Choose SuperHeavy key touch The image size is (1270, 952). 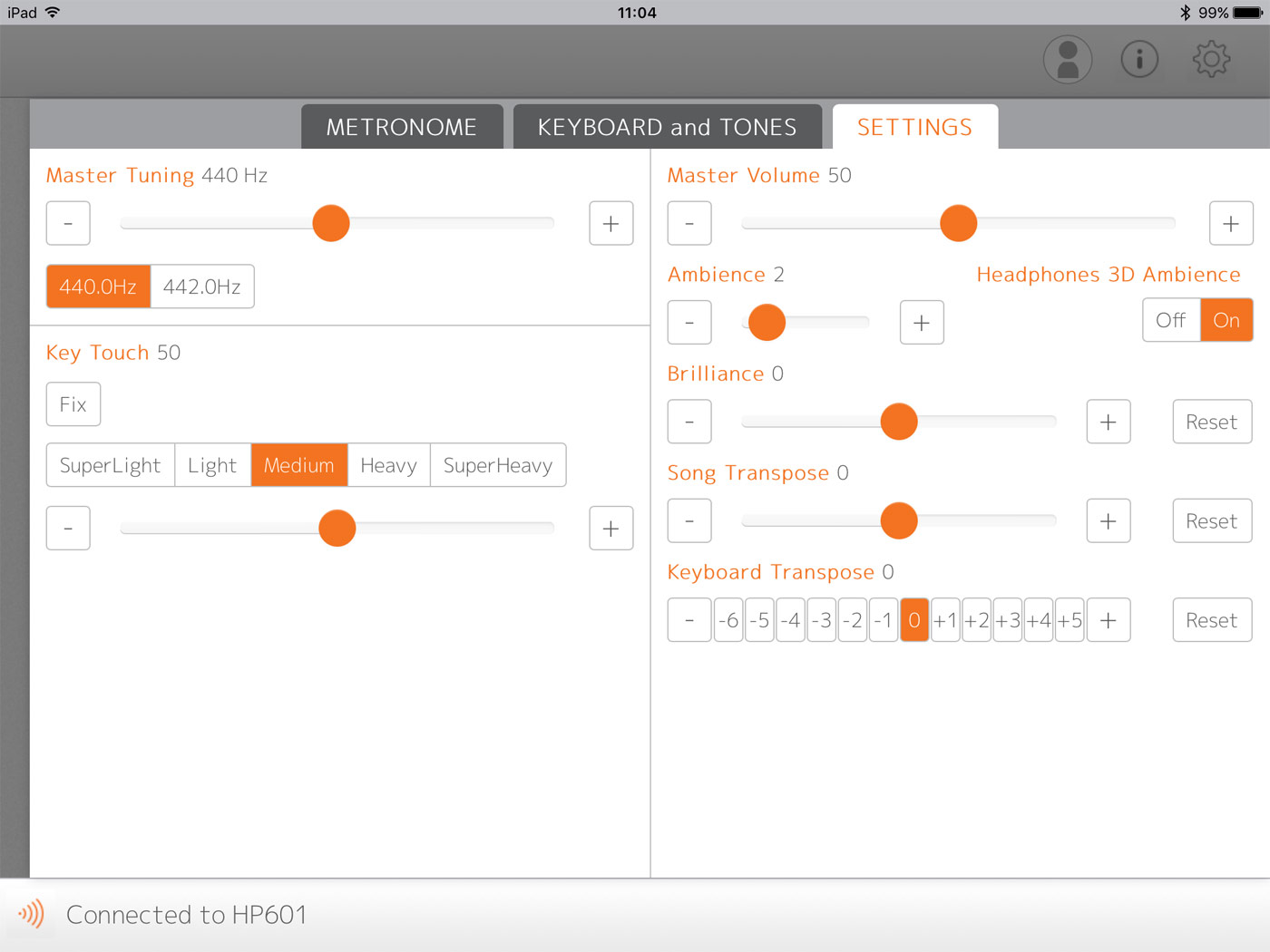pos(498,465)
